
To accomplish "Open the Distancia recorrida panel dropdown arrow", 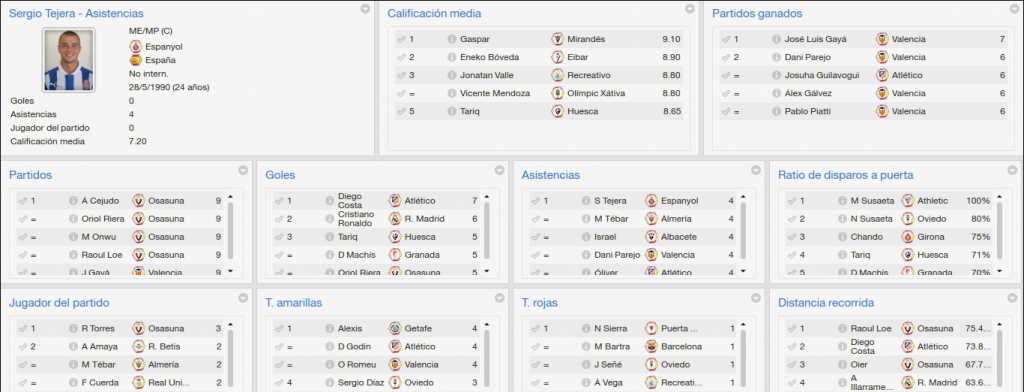I will coord(1012,298).
